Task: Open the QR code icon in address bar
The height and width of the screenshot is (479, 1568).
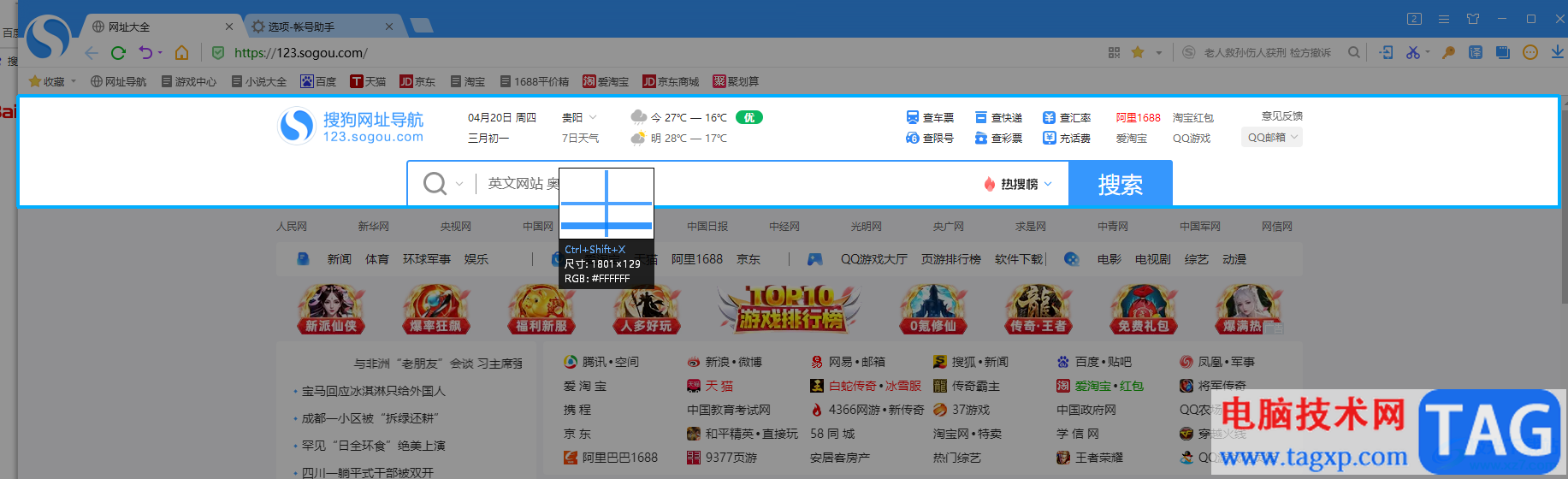Action: [x=1114, y=53]
